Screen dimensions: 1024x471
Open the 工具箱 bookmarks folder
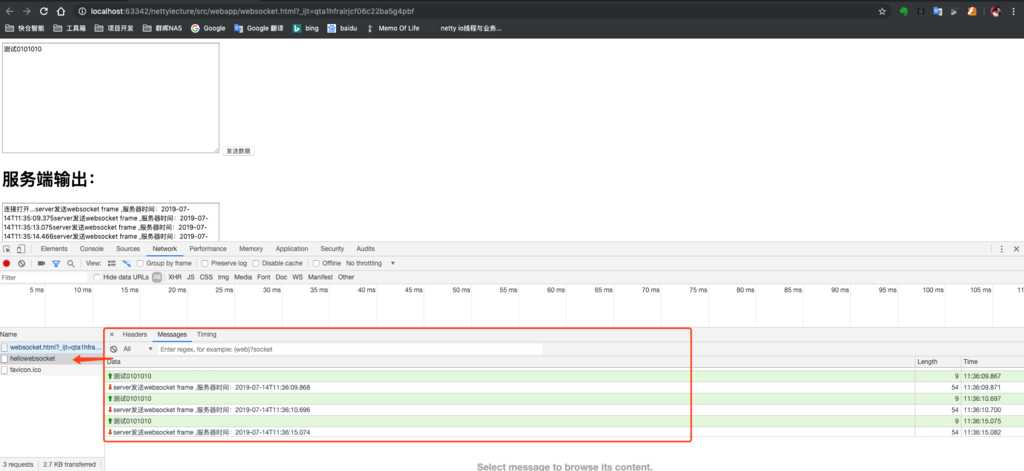coord(69,28)
